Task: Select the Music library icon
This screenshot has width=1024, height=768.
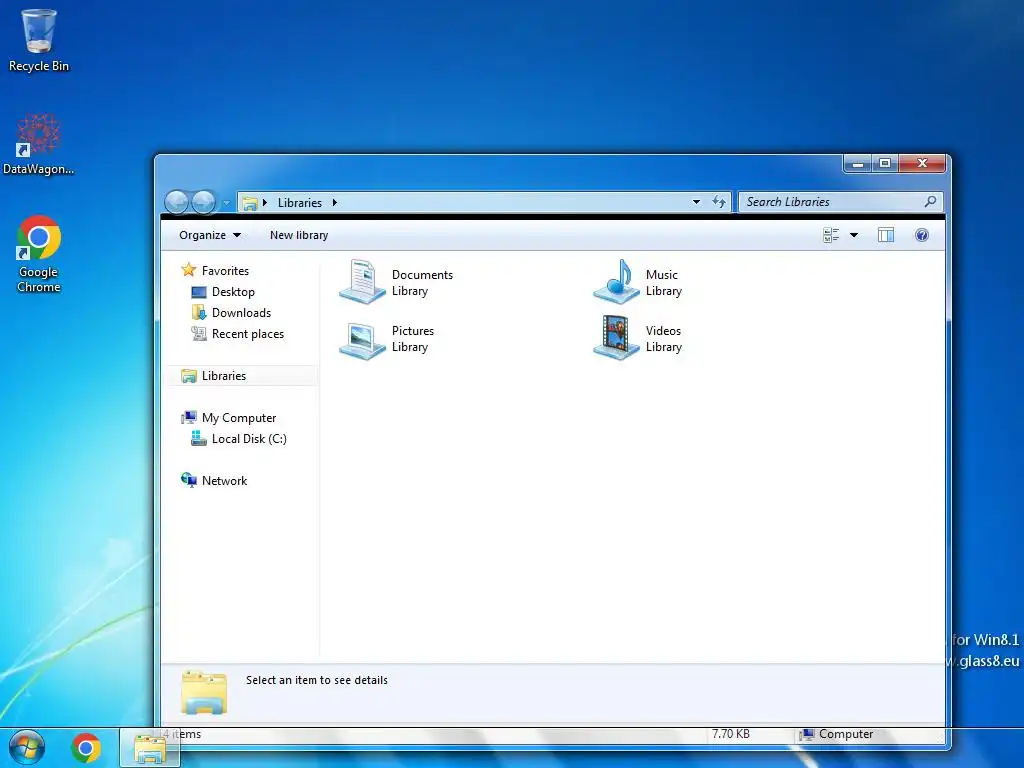Action: [x=616, y=282]
